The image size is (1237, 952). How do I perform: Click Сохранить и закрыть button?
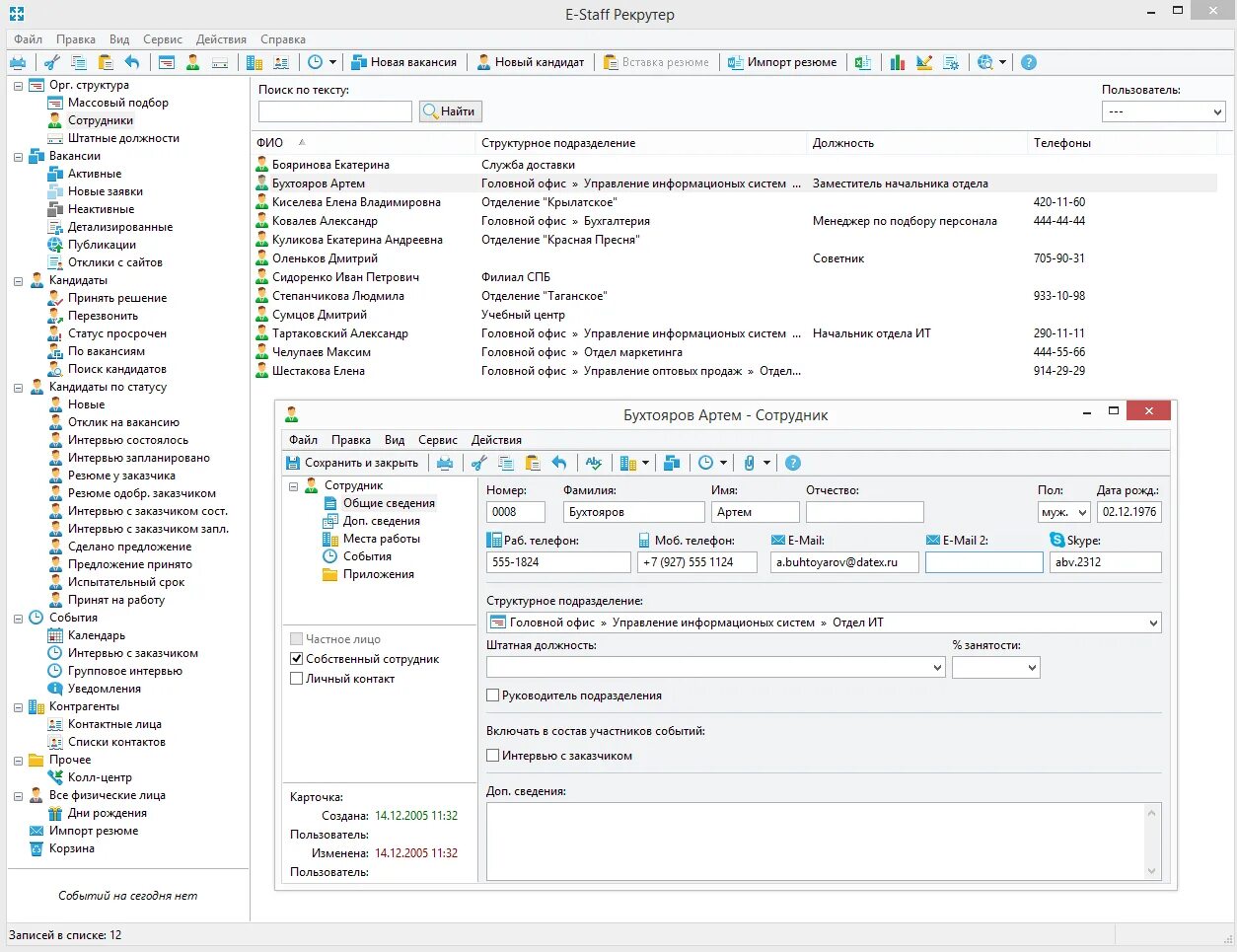click(352, 463)
